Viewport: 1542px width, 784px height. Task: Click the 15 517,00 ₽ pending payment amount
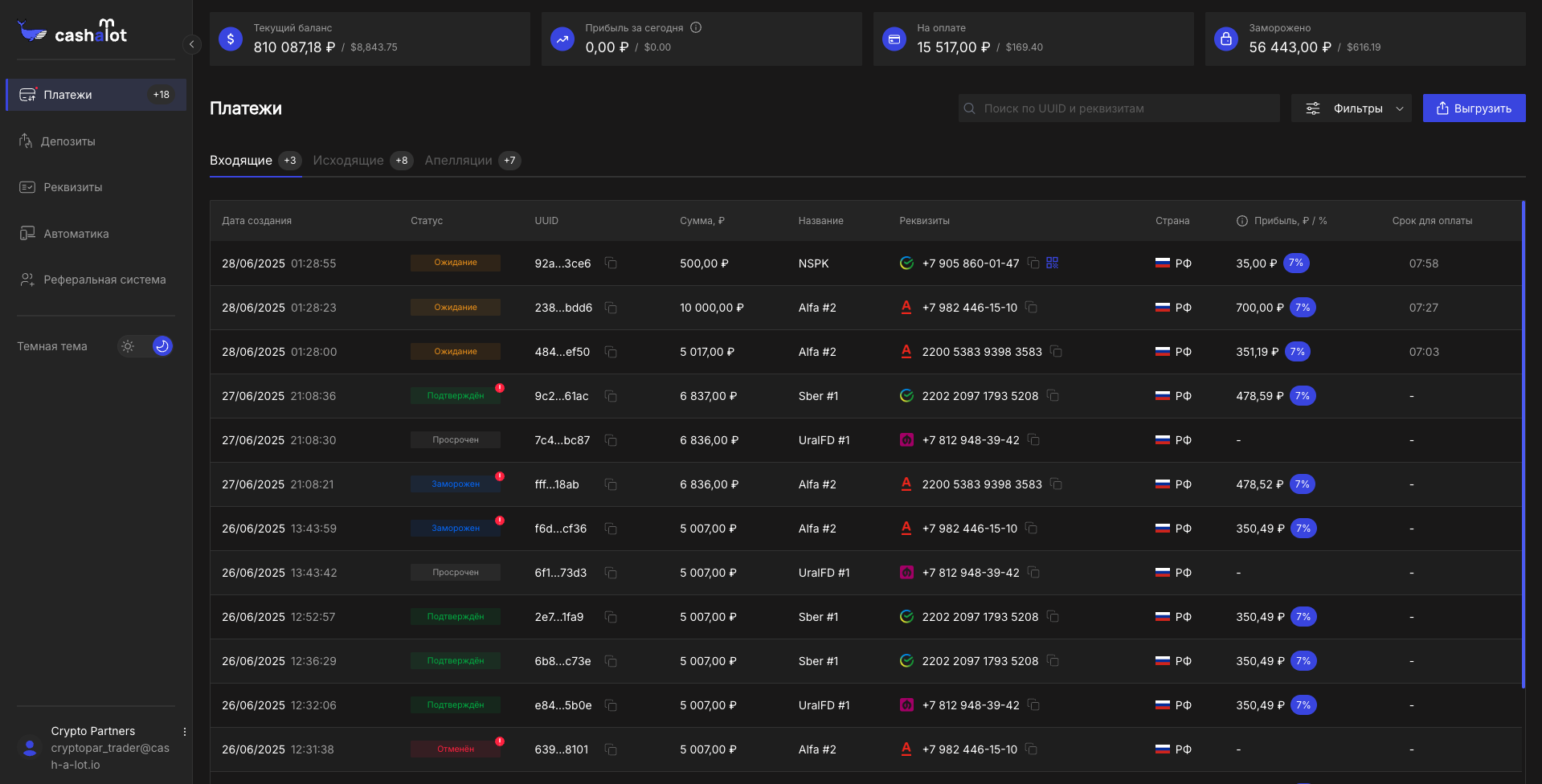(x=954, y=47)
